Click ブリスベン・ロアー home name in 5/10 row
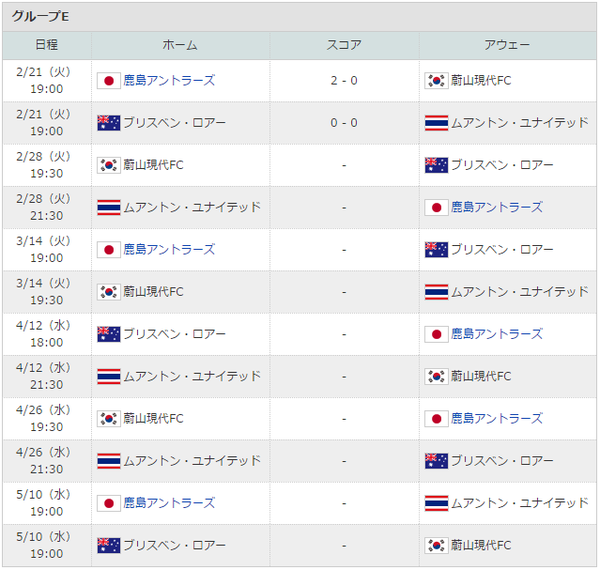 tap(174, 546)
